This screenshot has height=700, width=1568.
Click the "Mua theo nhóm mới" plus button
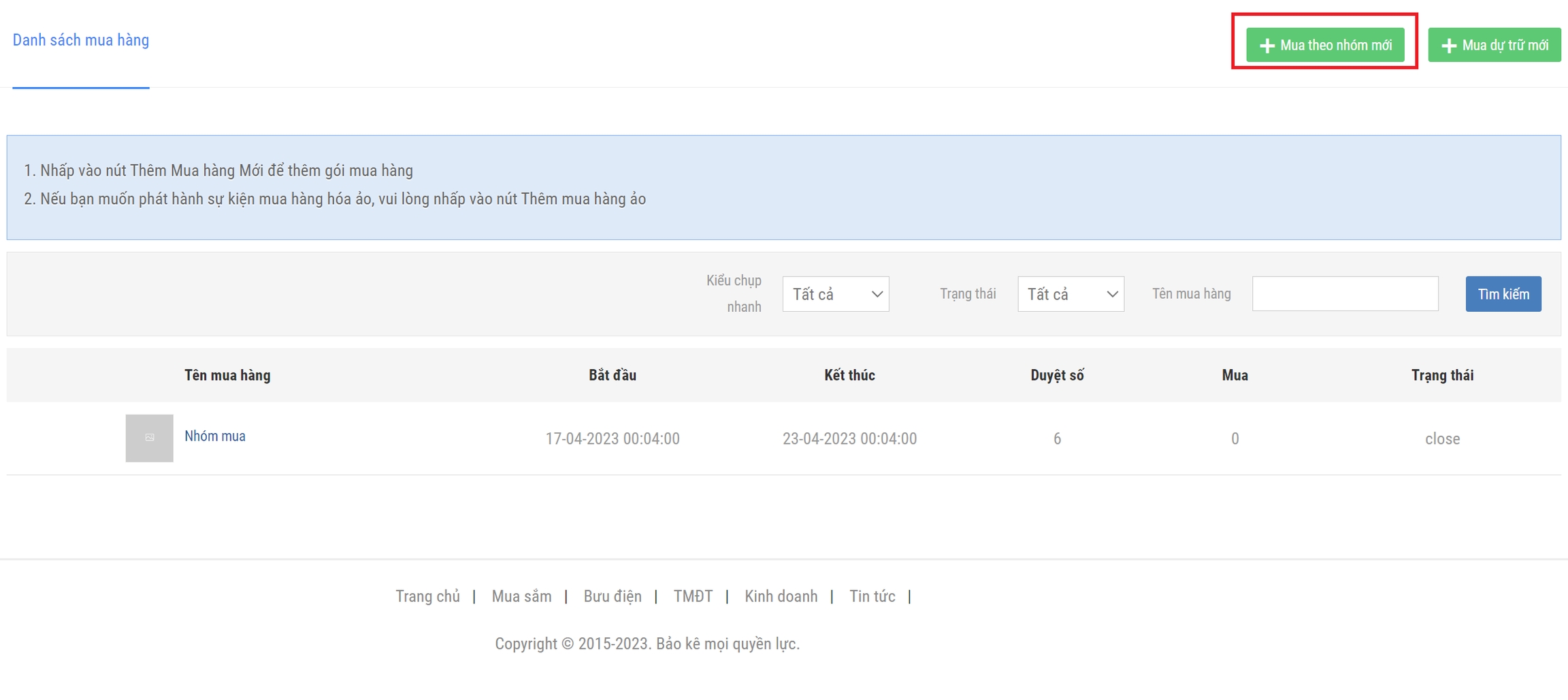(x=1324, y=45)
